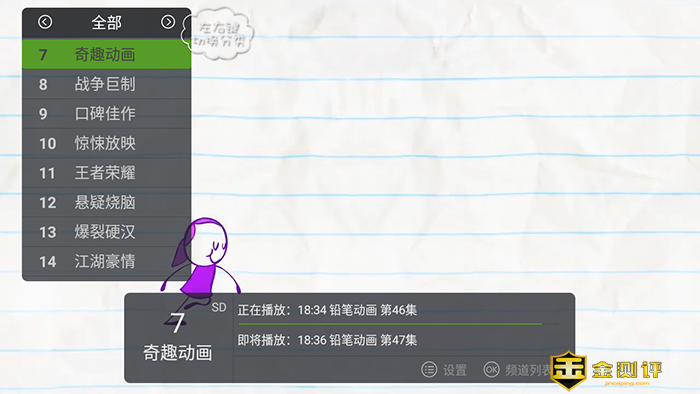Select channel 14 江湖豪情
Image resolution: width=700 pixels, height=394 pixels.
click(x=107, y=261)
